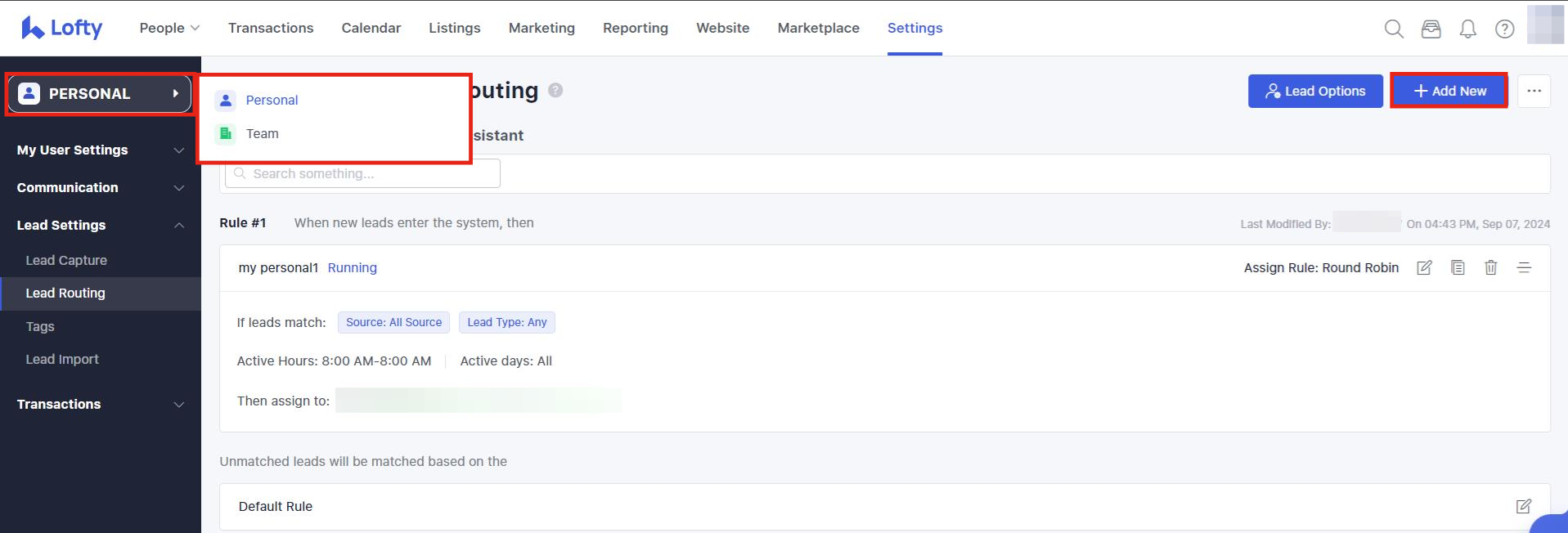The image size is (1568, 533).
Task: Click the help question mark icon in header
Action: coord(1504,29)
